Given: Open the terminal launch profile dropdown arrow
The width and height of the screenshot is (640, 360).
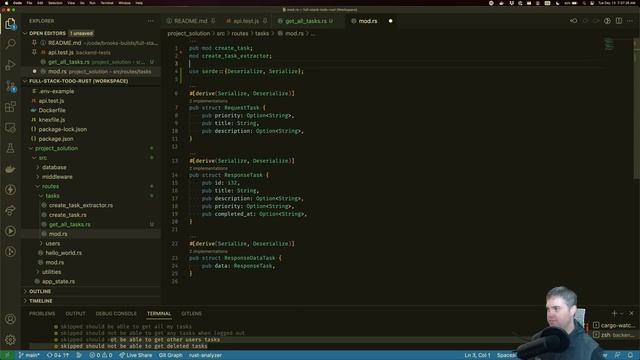Looking at the screenshot, I should [x=622, y=313].
